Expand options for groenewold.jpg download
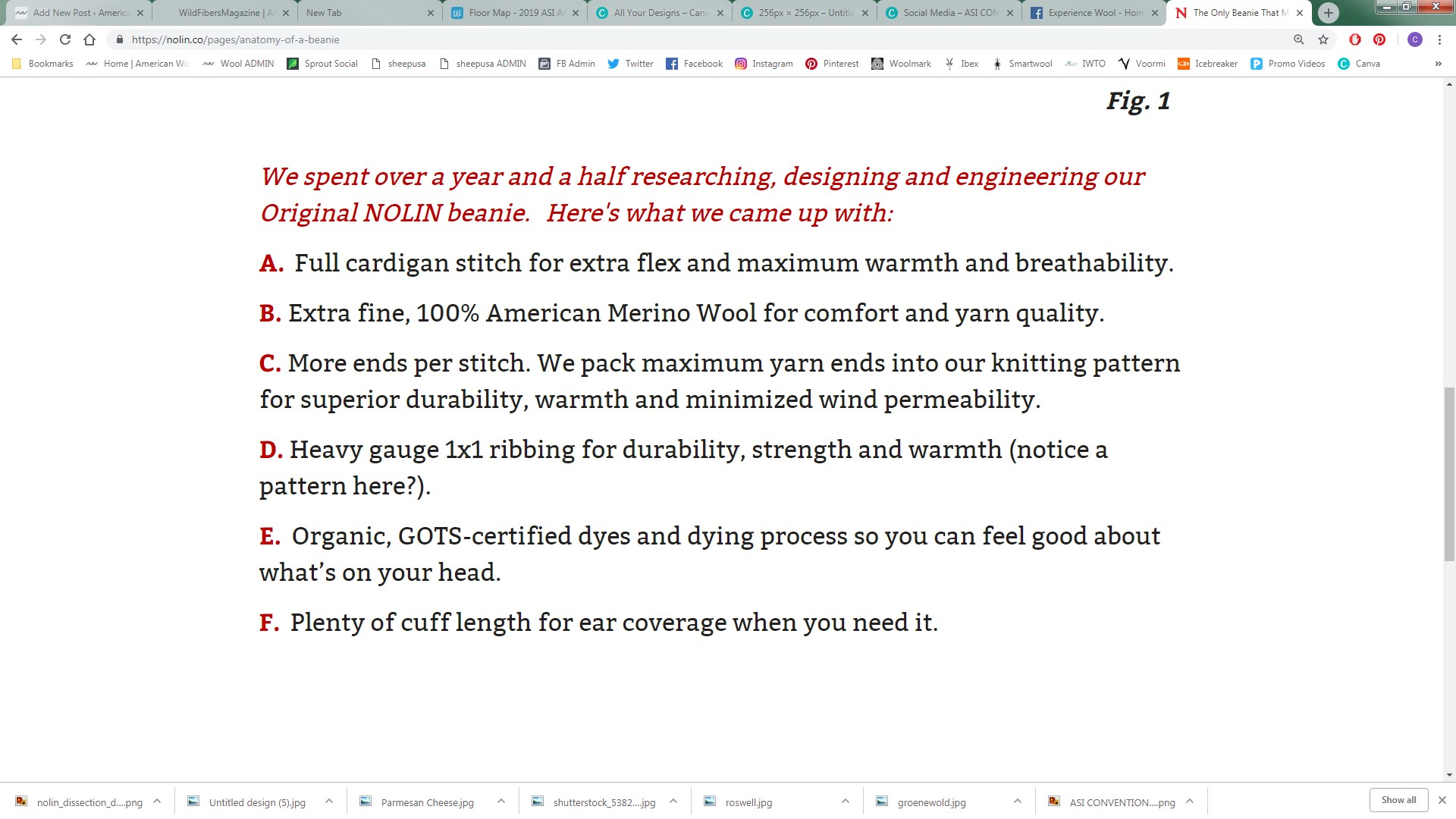1456x819 pixels. (x=1018, y=801)
